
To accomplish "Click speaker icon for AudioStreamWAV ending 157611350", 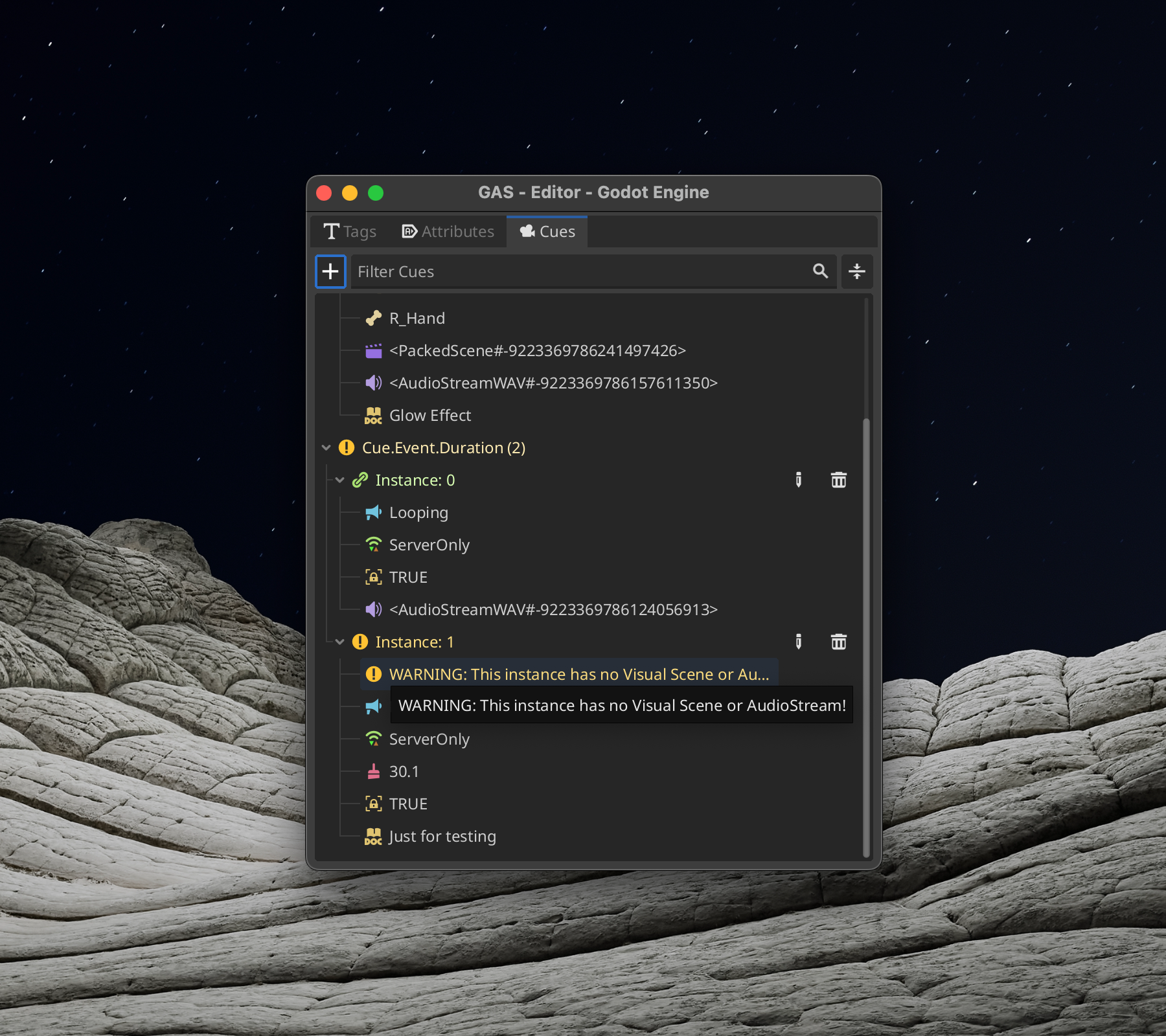I will pos(374,383).
